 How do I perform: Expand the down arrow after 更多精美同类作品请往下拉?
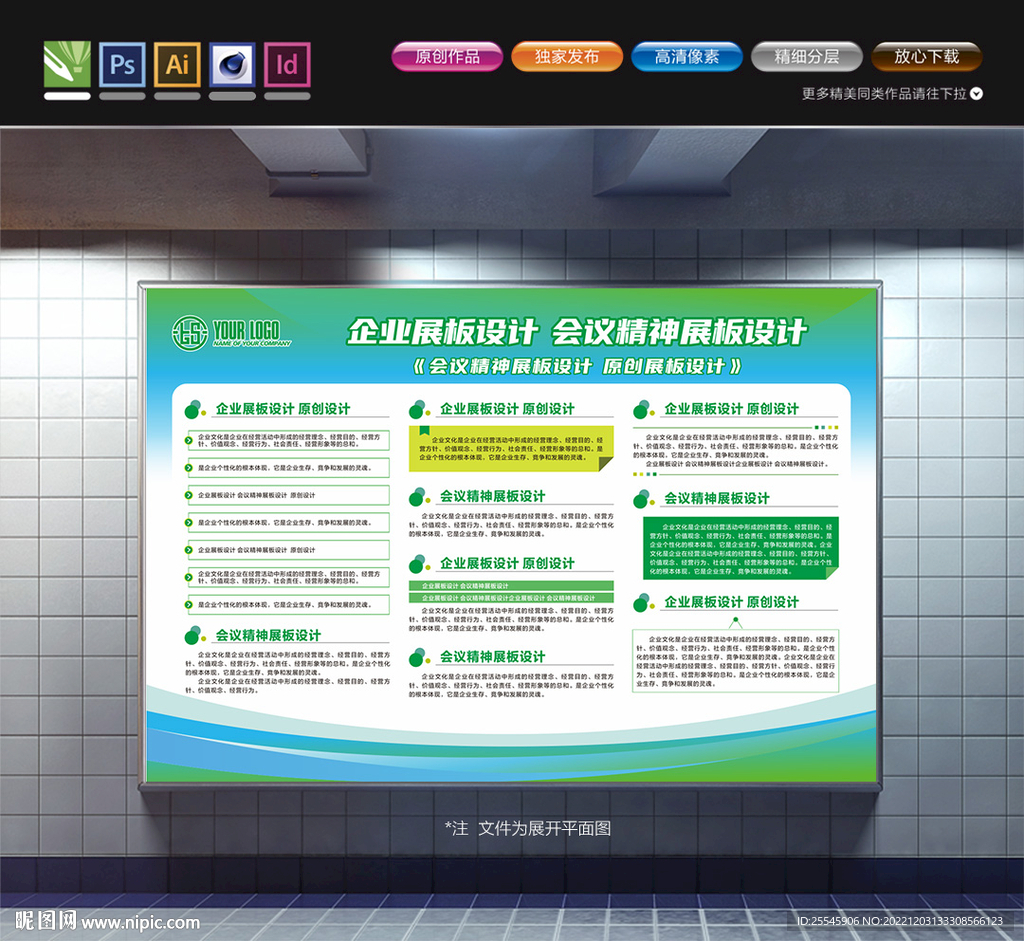pyautogui.click(x=976, y=93)
